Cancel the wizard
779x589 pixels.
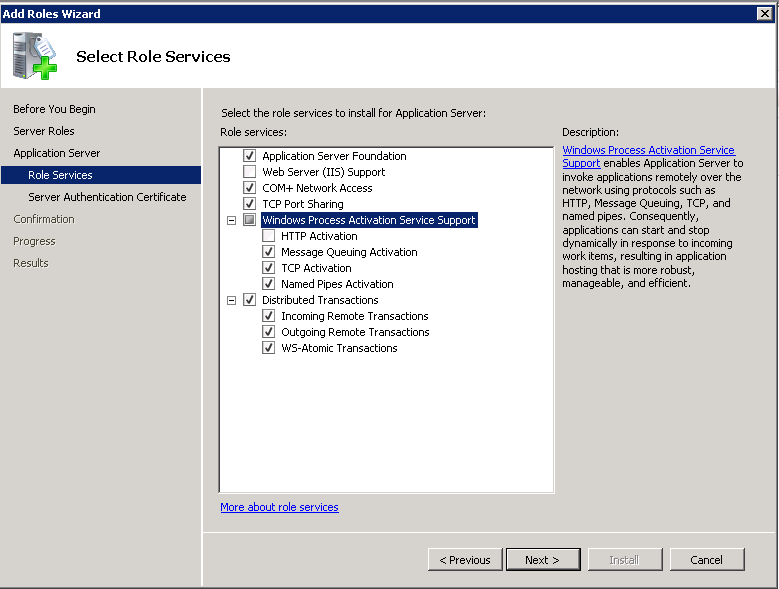(x=707, y=560)
